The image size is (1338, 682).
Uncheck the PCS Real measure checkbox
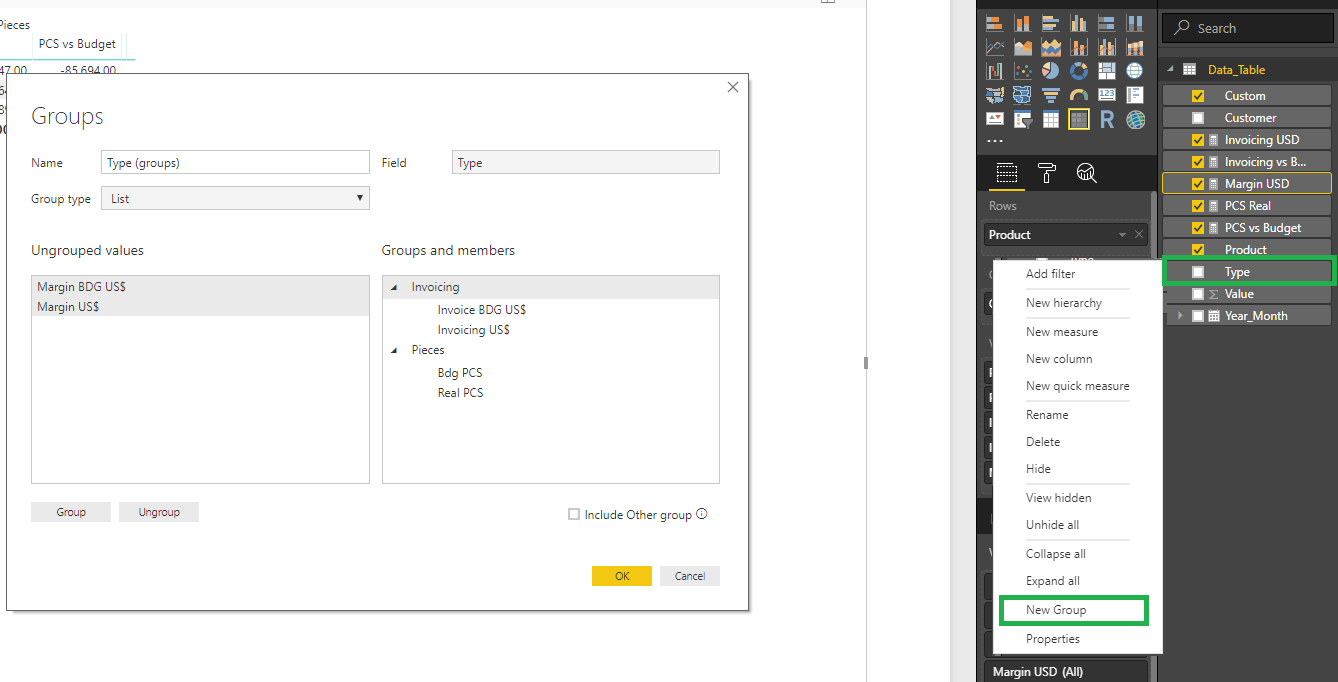tap(1198, 206)
